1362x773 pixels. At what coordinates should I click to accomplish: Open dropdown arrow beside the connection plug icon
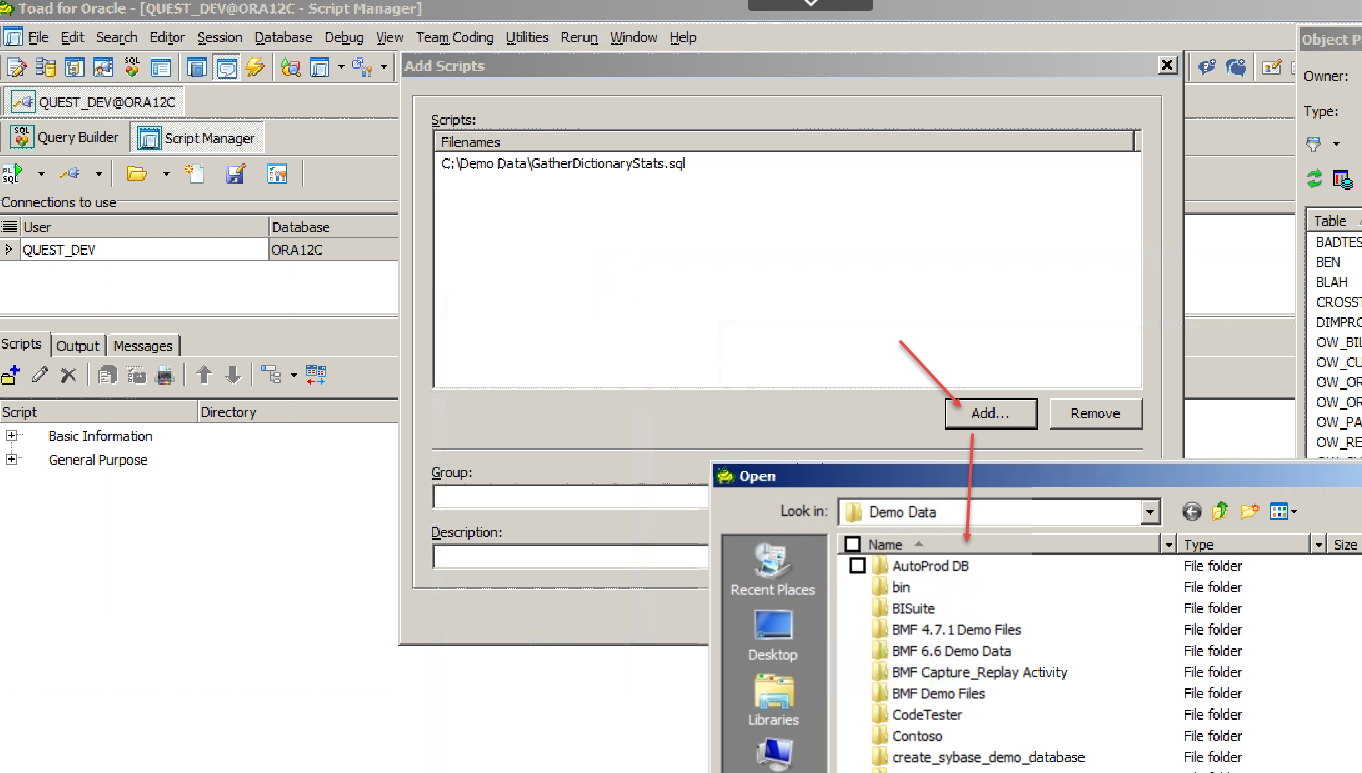click(x=98, y=174)
